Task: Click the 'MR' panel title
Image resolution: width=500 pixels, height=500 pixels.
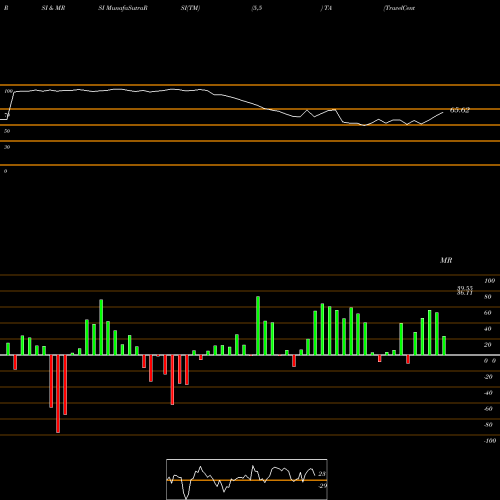Action: click(x=446, y=260)
